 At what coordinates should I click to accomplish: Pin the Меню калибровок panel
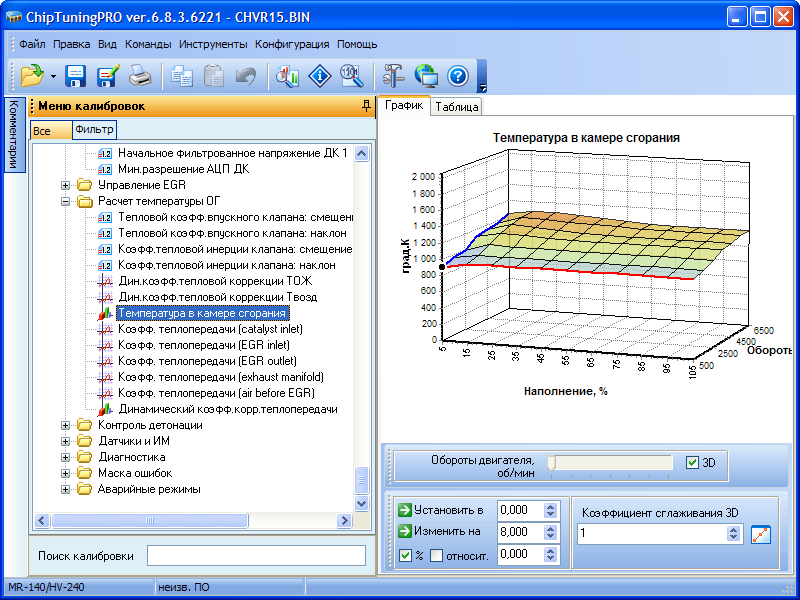tap(366, 105)
